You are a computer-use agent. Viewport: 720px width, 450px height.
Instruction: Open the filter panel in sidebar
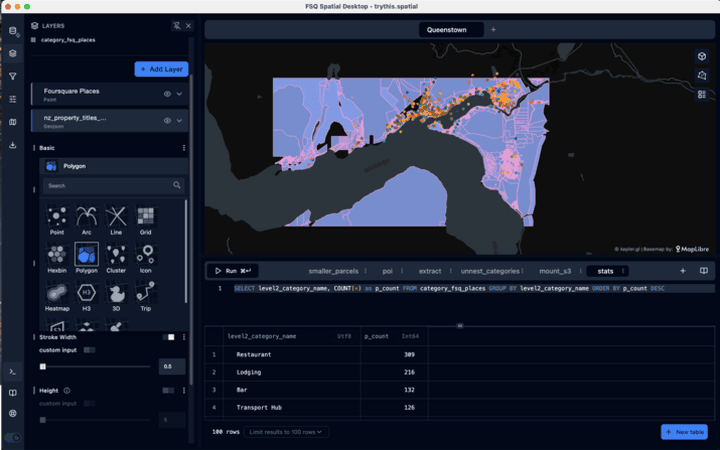(x=12, y=76)
